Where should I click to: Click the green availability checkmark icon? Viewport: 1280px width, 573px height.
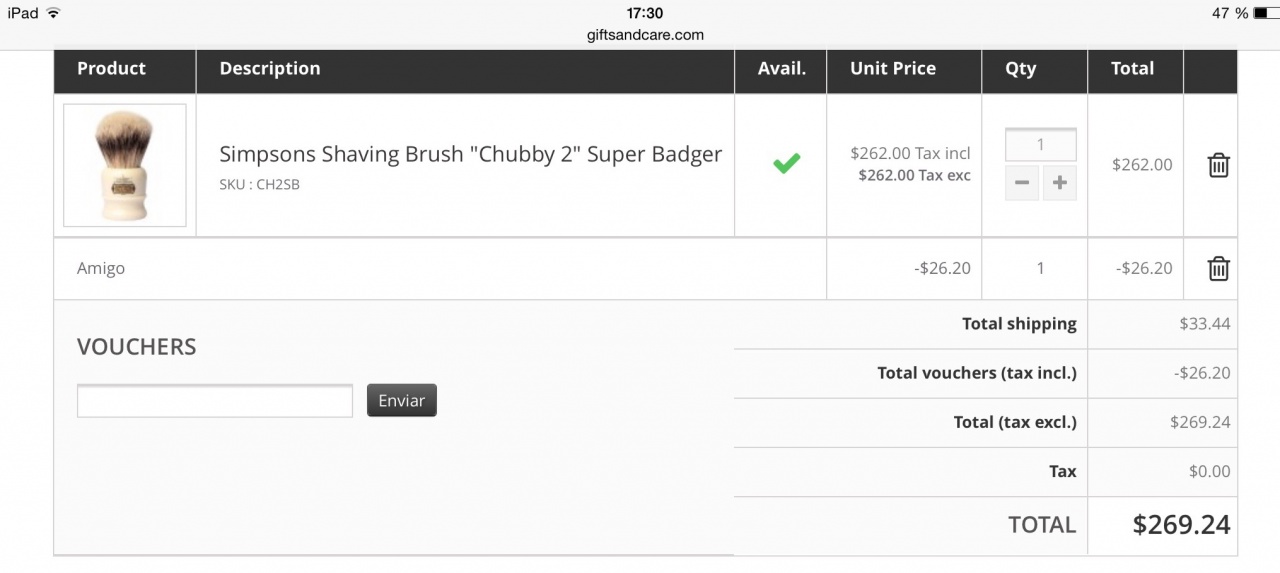coord(787,163)
